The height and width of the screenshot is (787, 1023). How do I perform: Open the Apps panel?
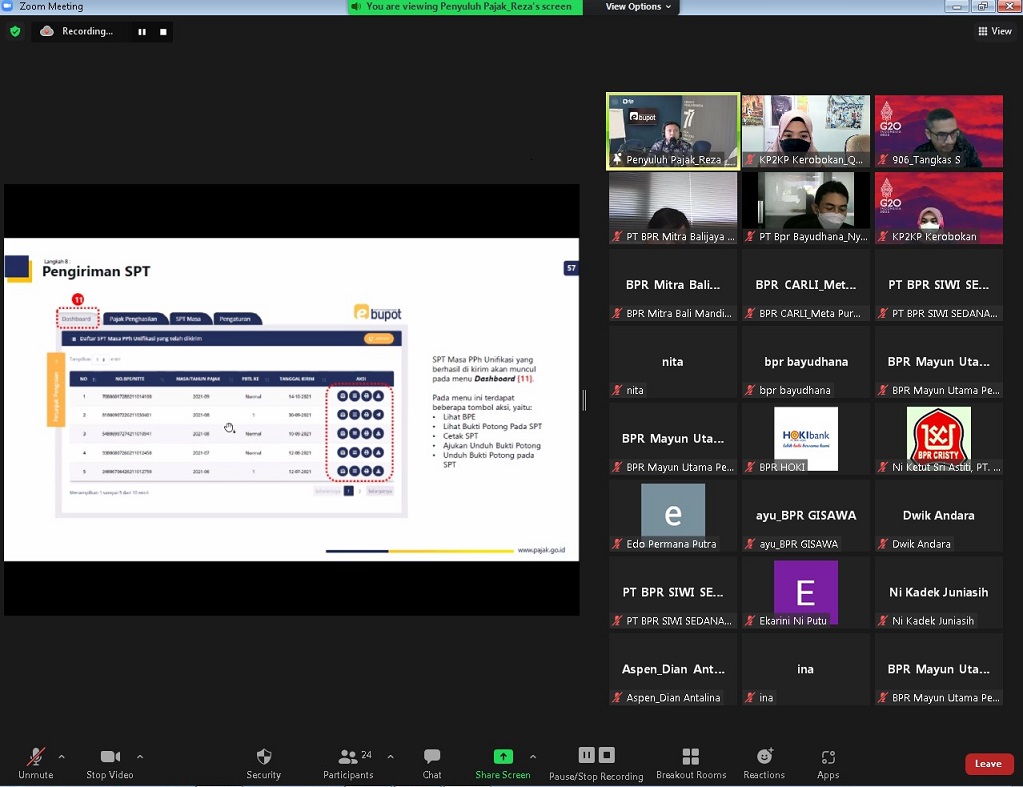coord(827,757)
